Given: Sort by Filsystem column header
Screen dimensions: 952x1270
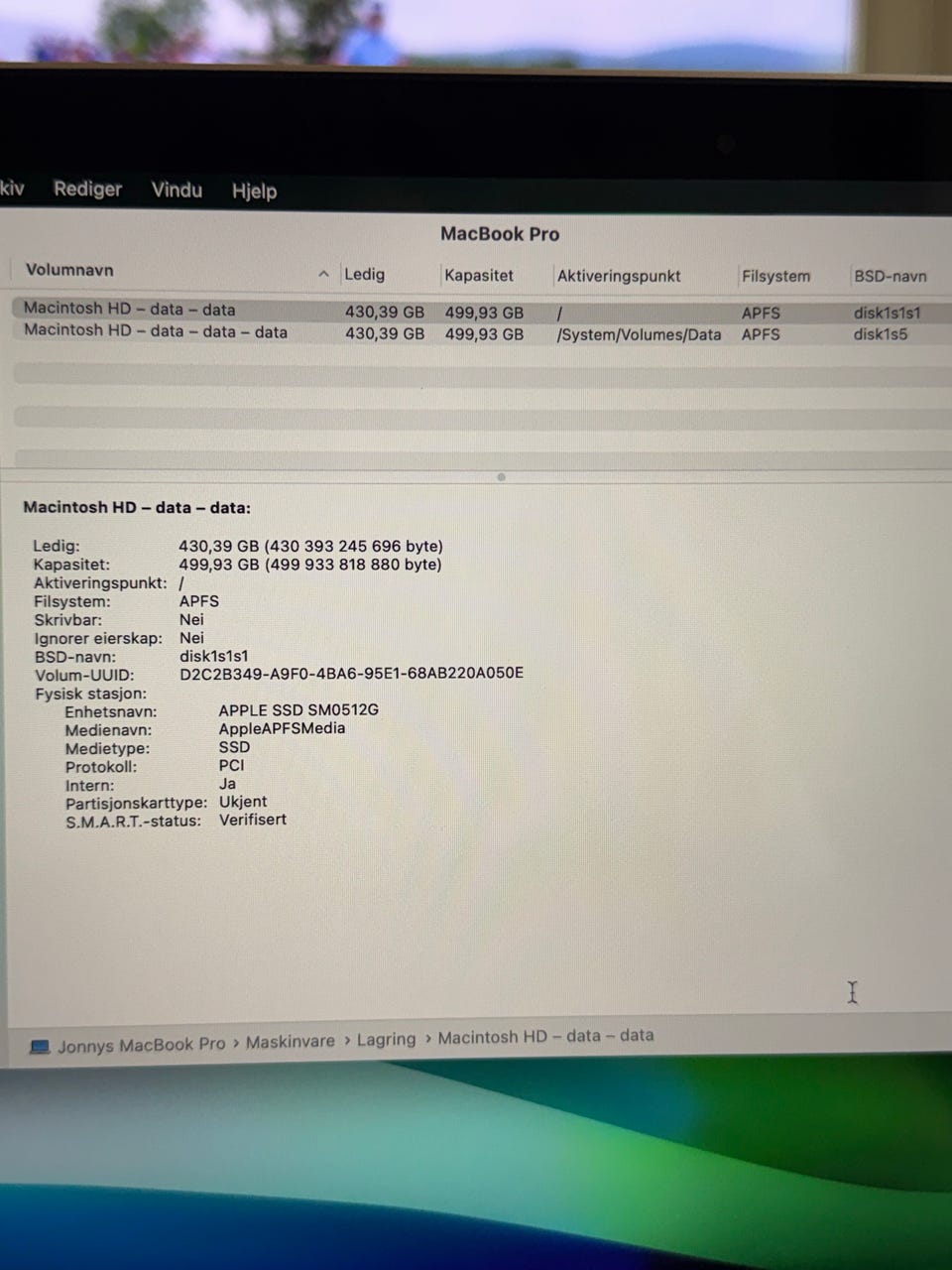Looking at the screenshot, I should [775, 276].
